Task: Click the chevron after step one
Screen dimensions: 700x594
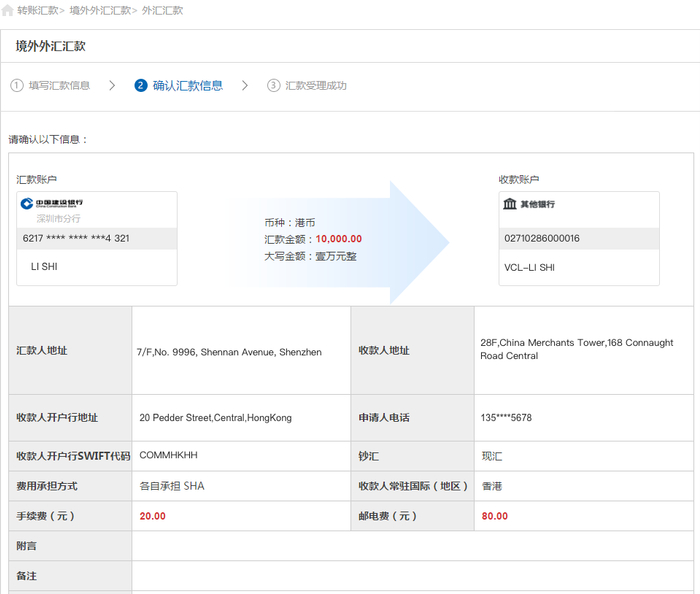Action: click(112, 86)
